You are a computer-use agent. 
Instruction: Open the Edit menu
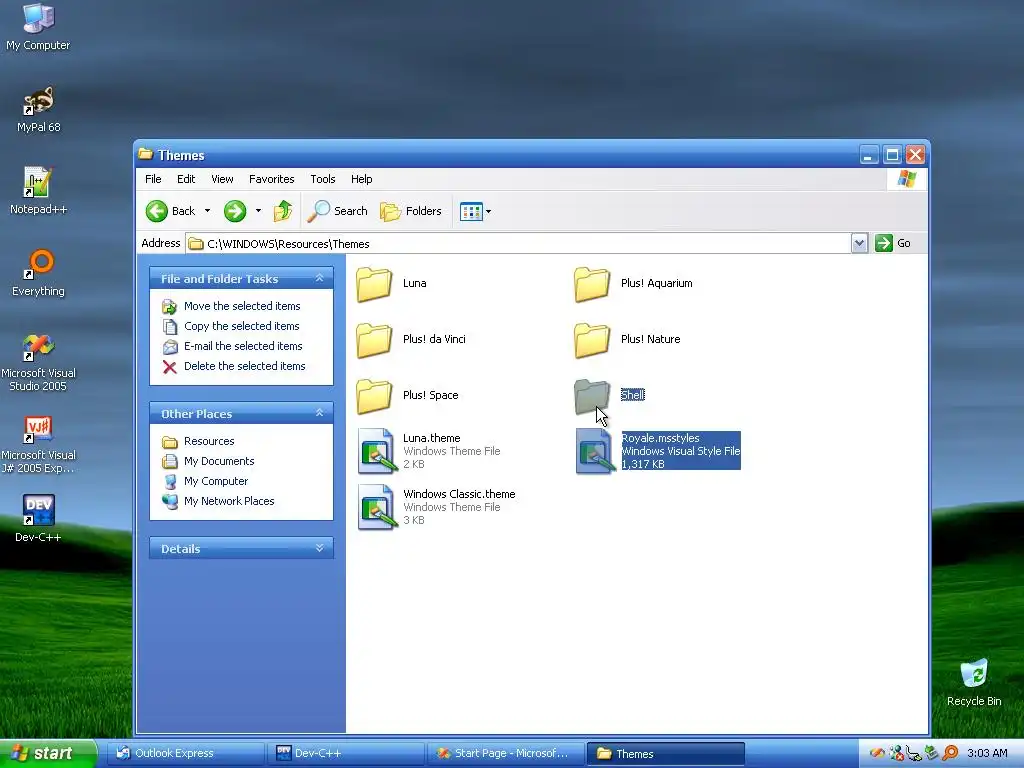[x=185, y=179]
